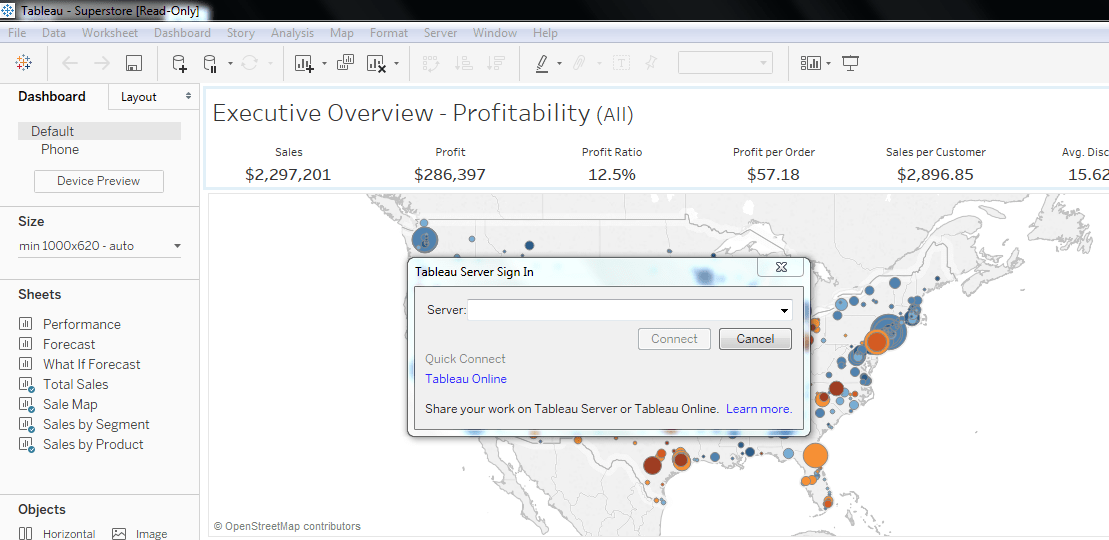Click the Run Update refresh icon
The width and height of the screenshot is (1109, 540).
(249, 64)
